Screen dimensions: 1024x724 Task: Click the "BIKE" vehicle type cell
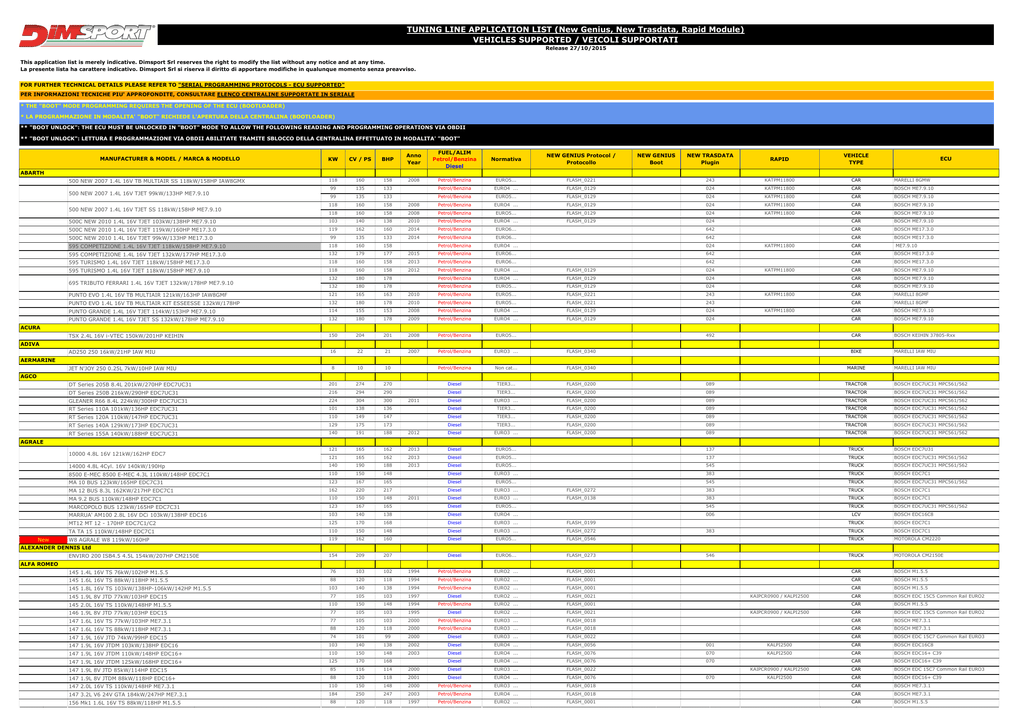point(856,352)
